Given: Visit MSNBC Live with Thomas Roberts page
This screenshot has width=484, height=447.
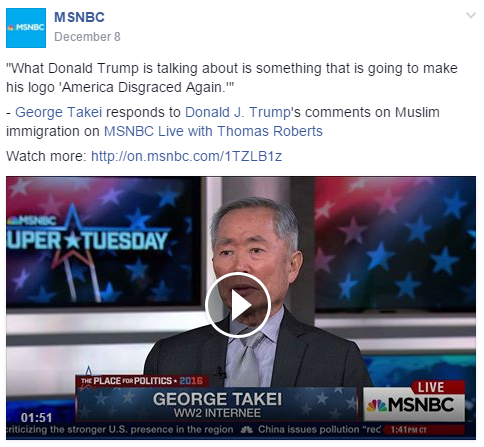Looking at the screenshot, I should (213, 131).
